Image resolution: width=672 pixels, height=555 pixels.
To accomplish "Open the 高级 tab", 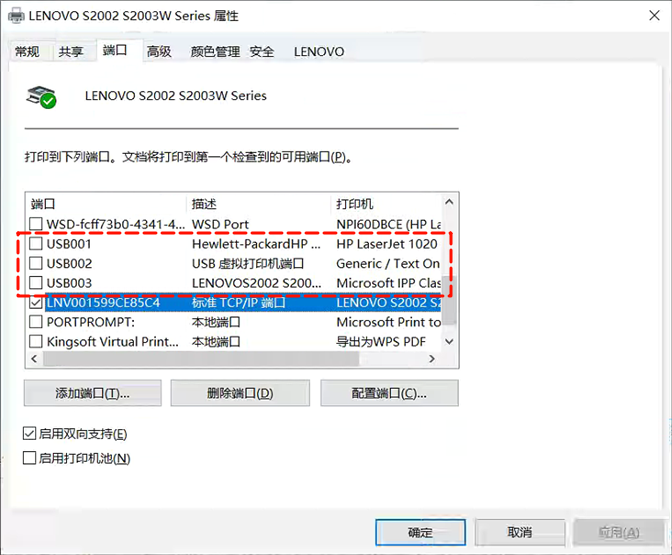I will click(159, 52).
